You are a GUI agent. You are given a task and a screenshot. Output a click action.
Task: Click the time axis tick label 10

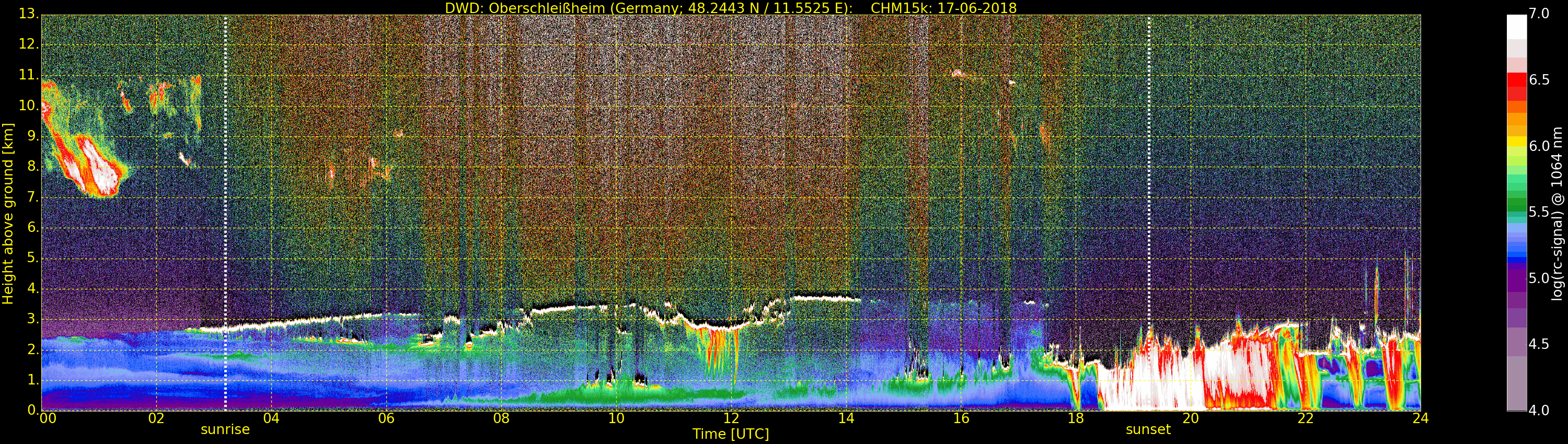[616, 418]
